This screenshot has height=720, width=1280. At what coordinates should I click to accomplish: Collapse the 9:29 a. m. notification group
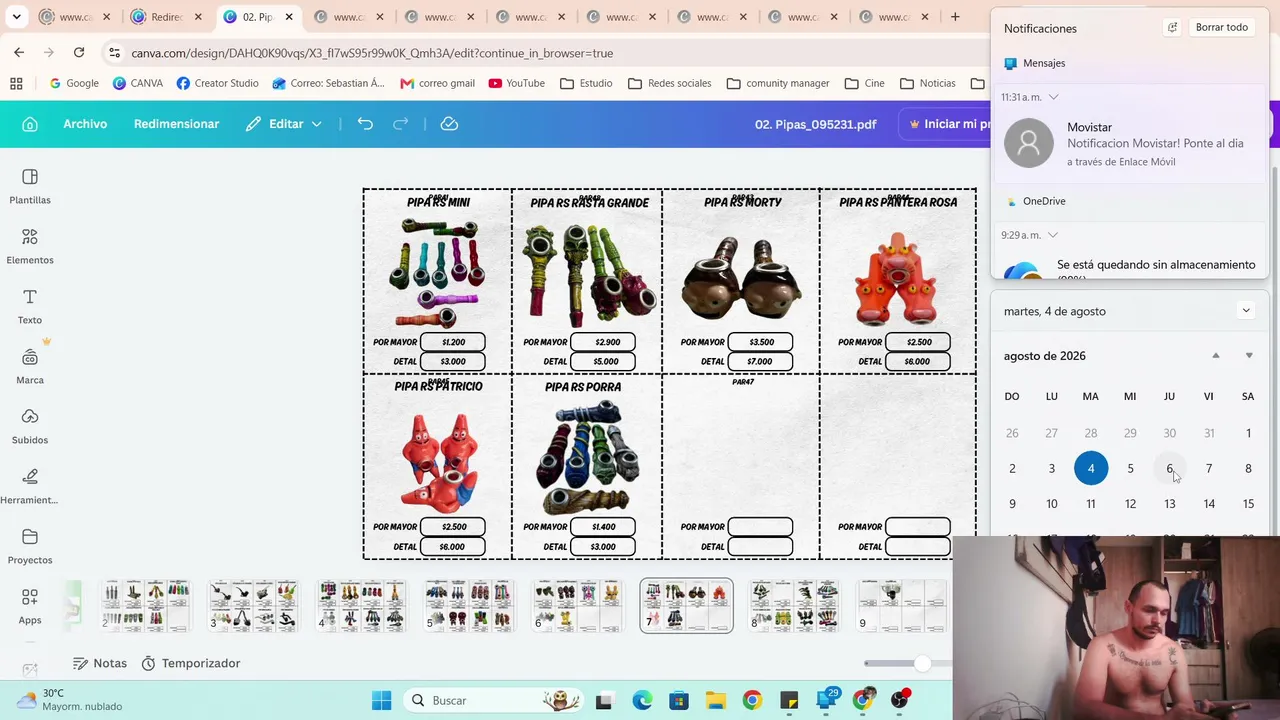(1053, 235)
